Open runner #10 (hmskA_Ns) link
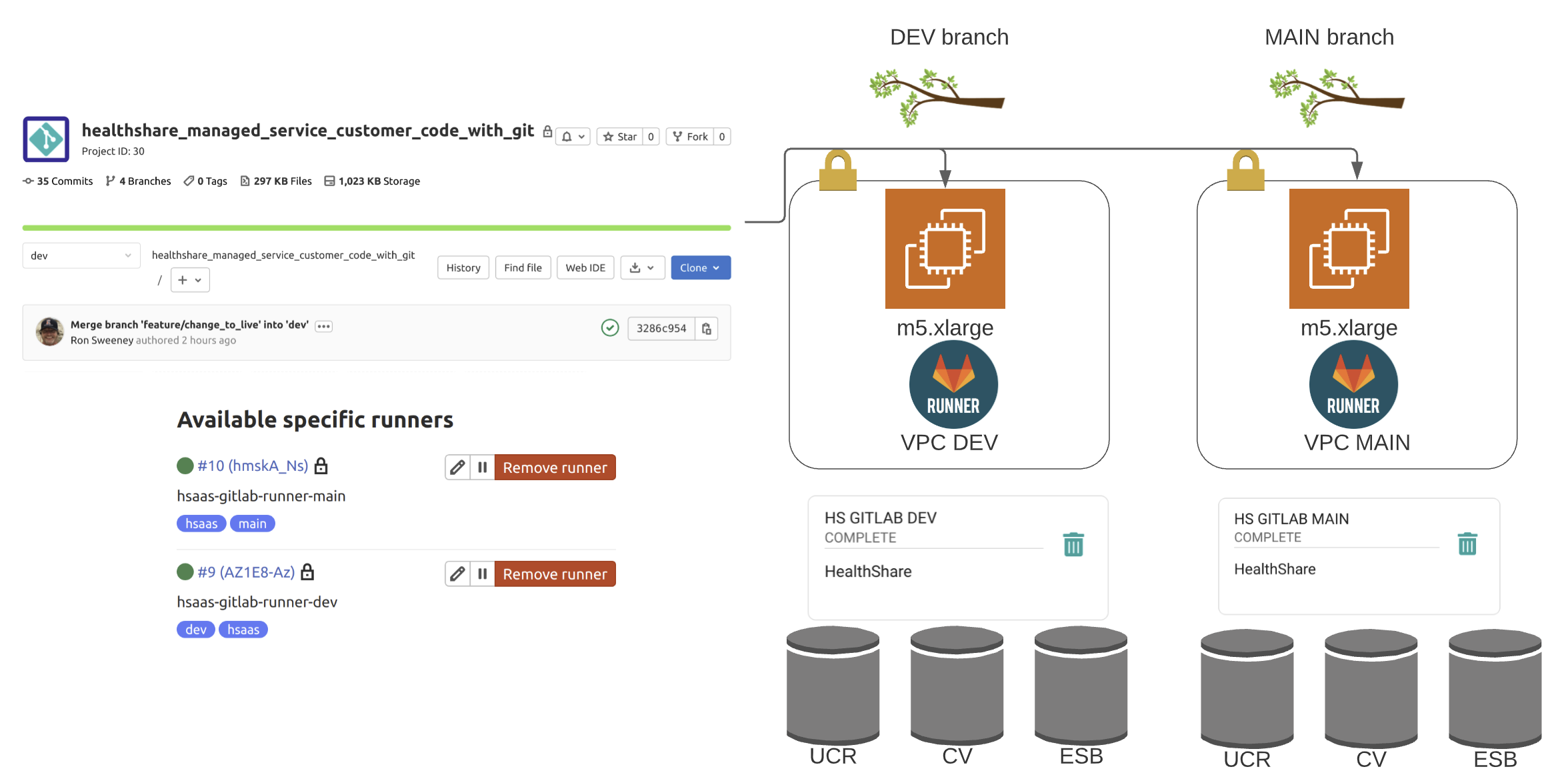 click(253, 466)
